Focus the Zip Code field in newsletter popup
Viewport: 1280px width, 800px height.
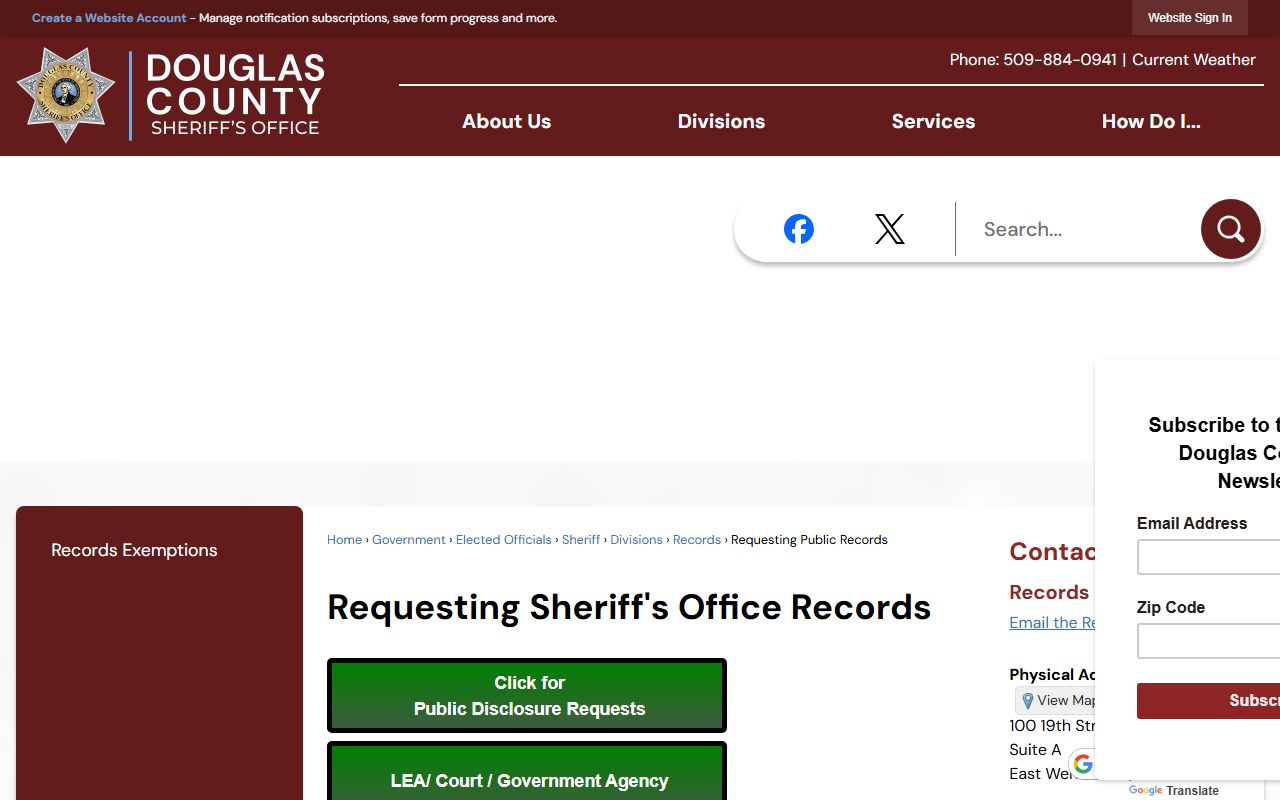tap(1208, 641)
